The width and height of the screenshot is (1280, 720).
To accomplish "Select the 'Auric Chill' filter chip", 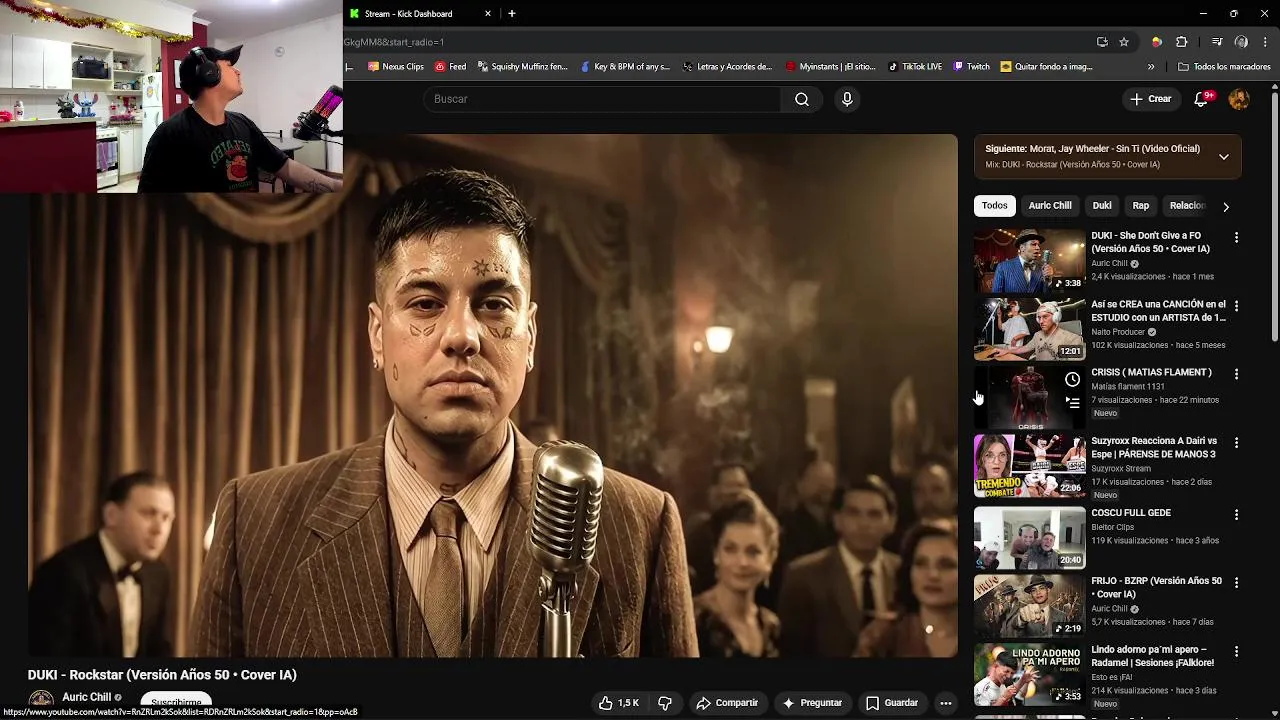I will (1050, 206).
